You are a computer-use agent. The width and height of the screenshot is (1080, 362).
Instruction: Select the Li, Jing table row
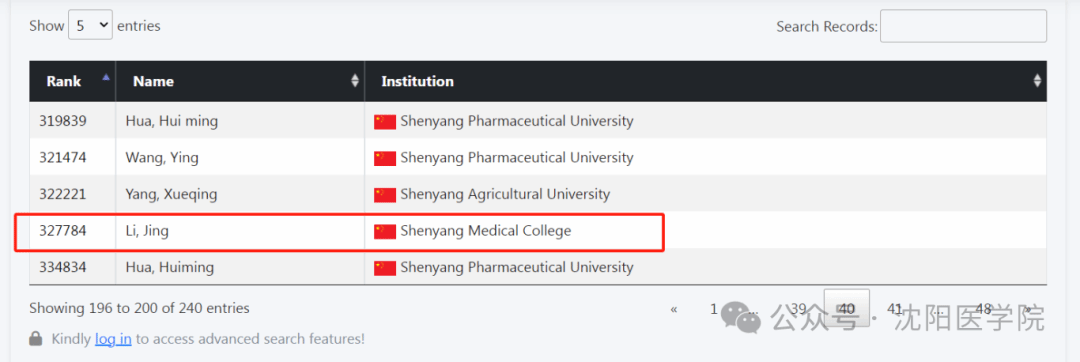538,231
